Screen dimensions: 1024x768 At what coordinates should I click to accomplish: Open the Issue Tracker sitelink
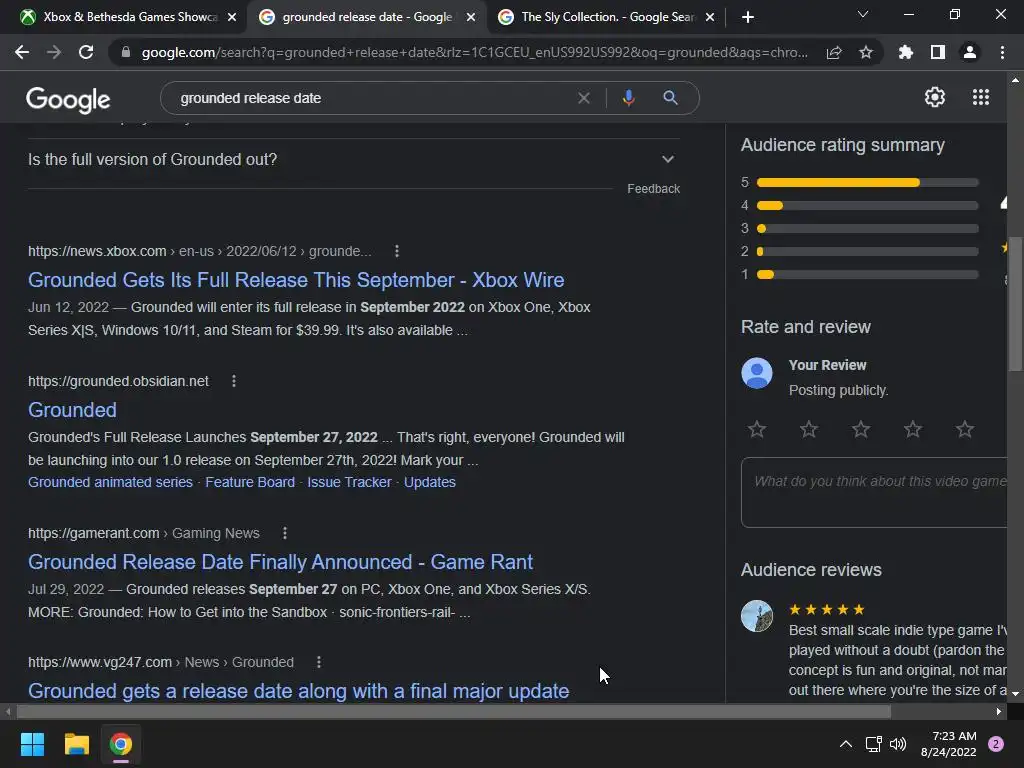click(x=349, y=483)
